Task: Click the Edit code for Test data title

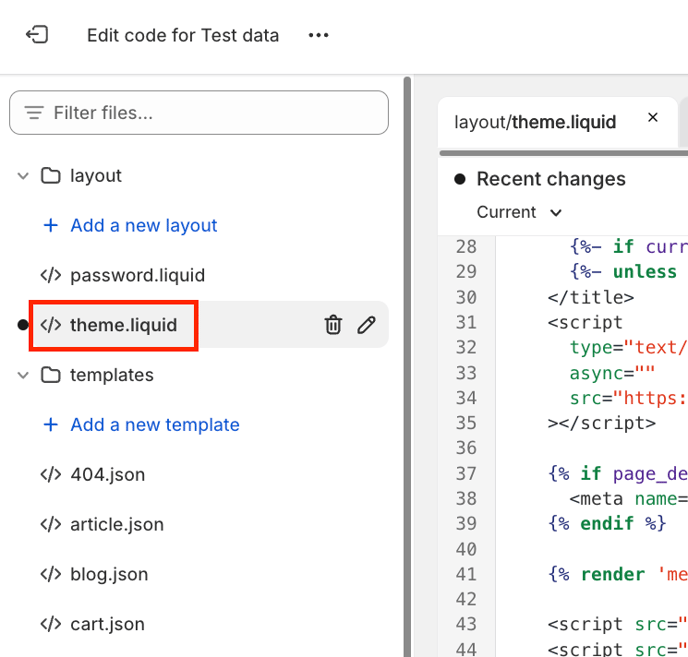Action: [x=183, y=35]
